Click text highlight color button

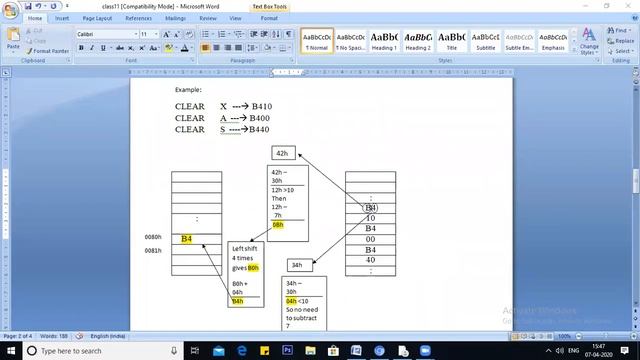(169, 48)
